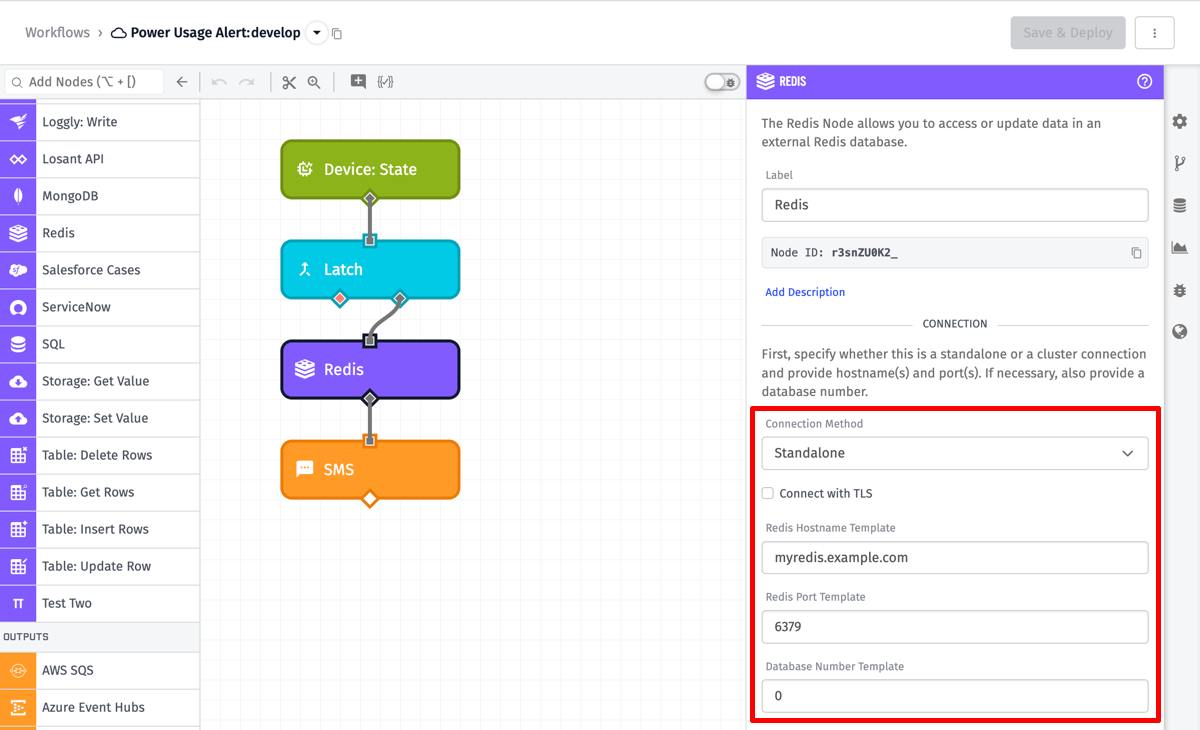This screenshot has width=1200, height=730.
Task: Select the purple Redis node on canvas
Action: [x=370, y=369]
